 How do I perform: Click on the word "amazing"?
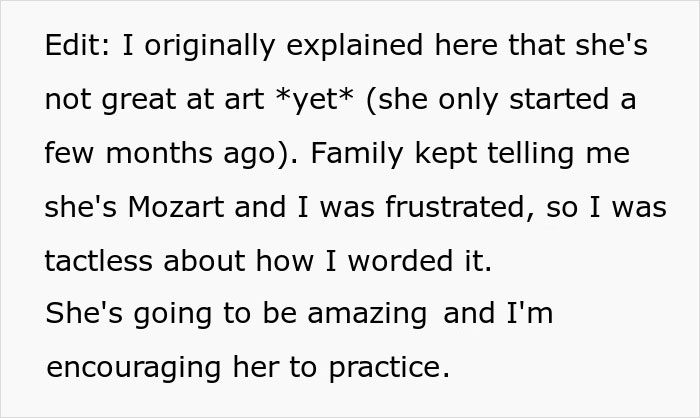(x=367, y=315)
